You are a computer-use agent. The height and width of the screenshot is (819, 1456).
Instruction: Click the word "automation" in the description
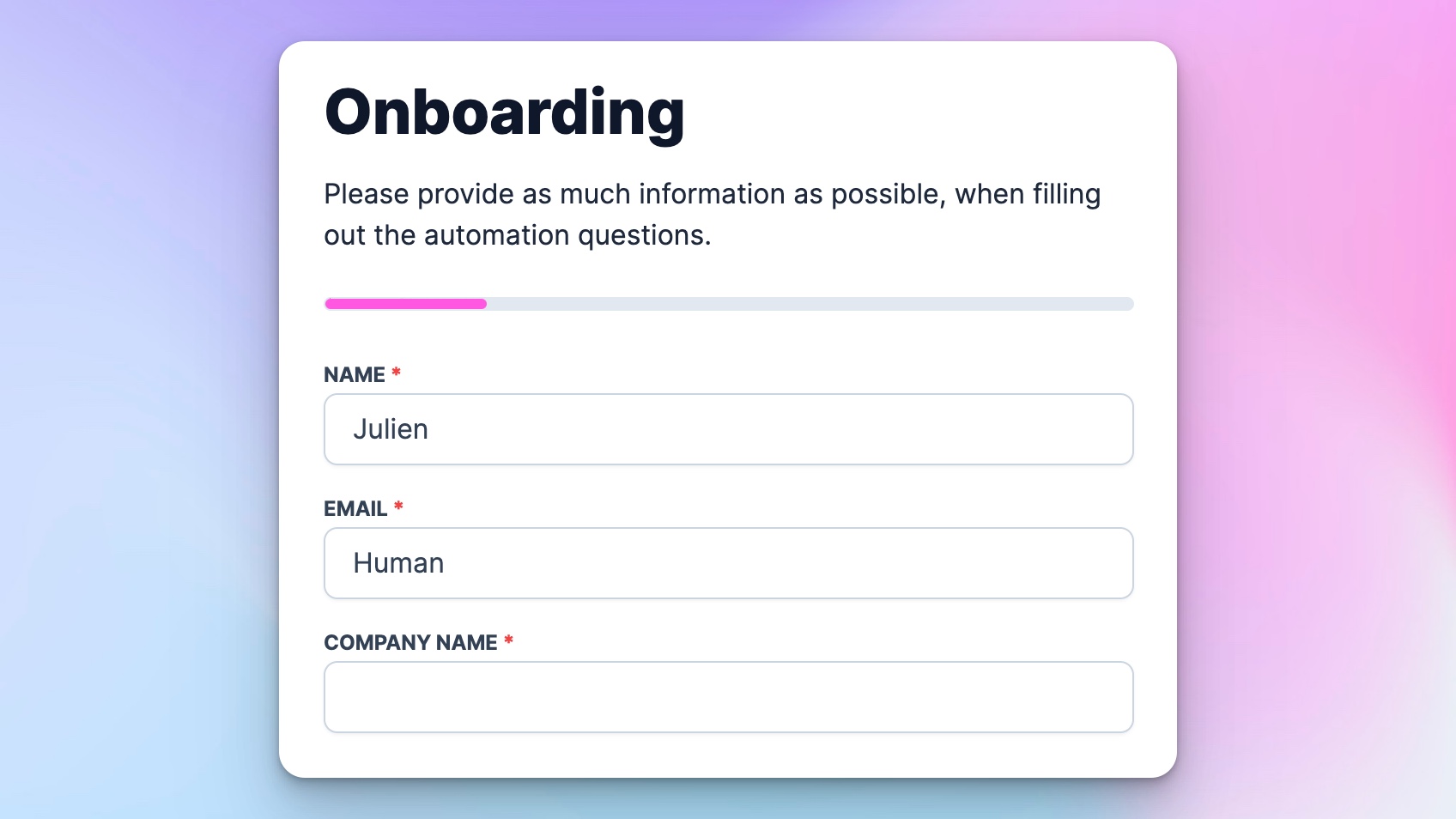point(496,236)
